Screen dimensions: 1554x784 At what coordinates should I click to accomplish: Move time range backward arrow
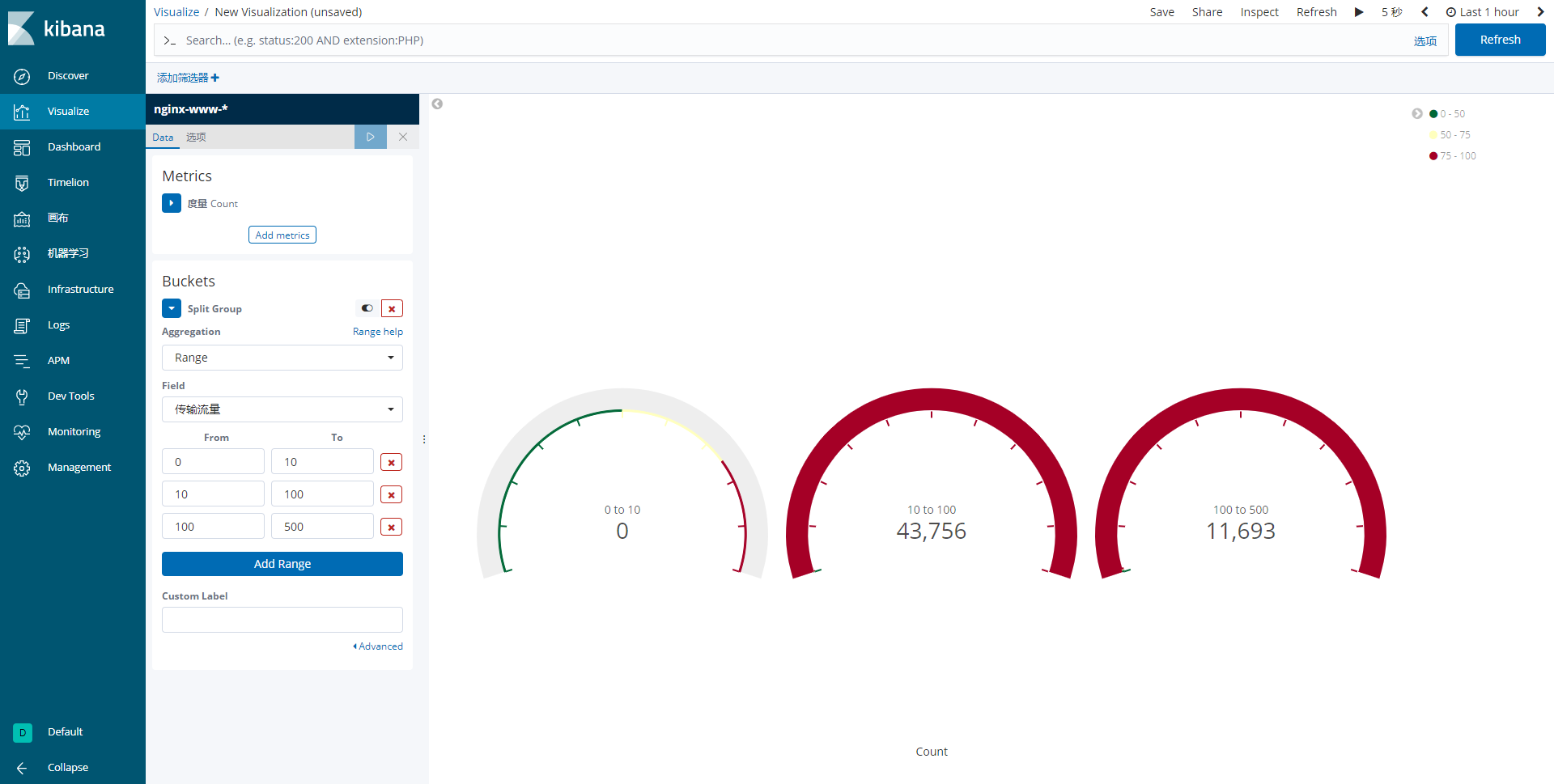point(1424,12)
